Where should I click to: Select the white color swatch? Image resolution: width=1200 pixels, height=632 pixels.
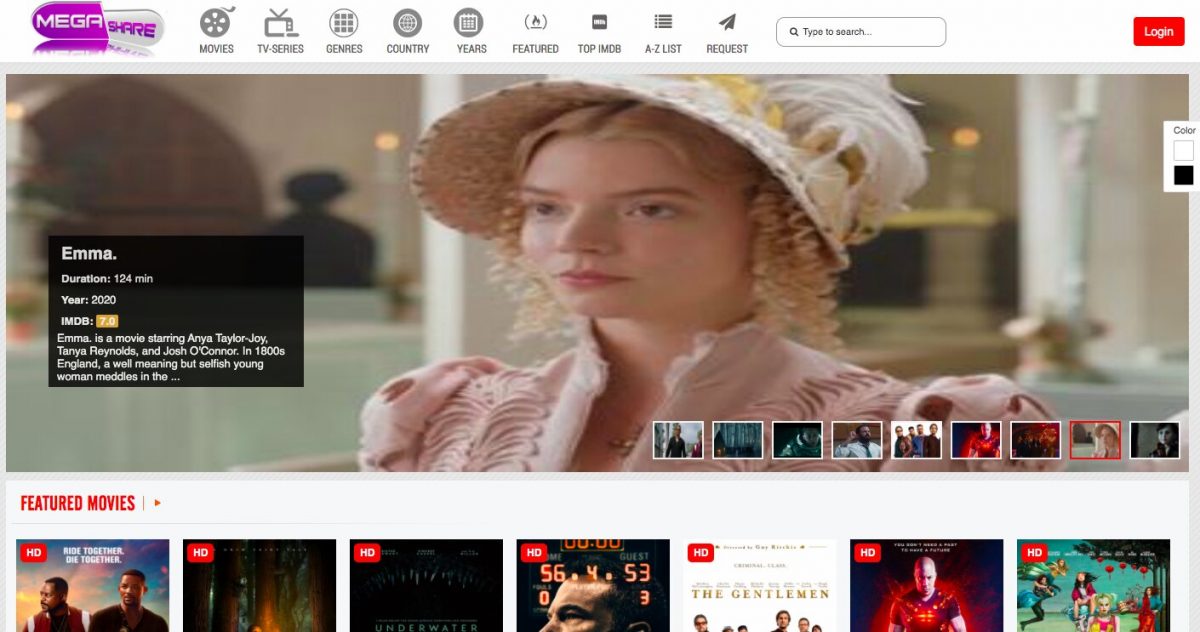(x=1184, y=151)
